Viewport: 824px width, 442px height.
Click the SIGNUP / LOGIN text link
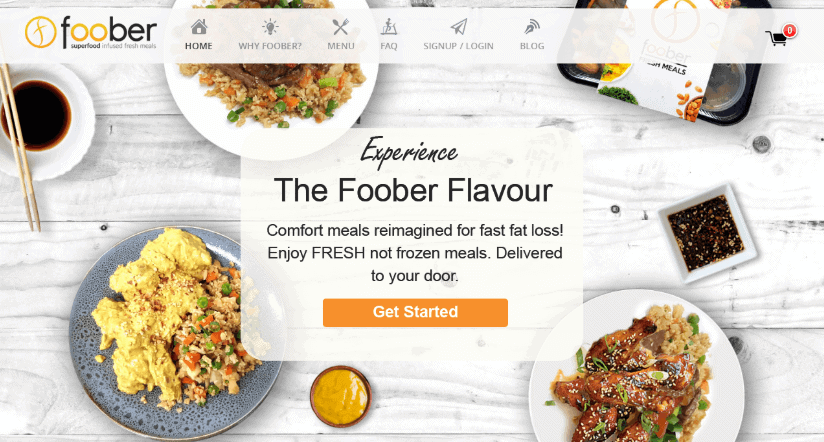click(458, 46)
